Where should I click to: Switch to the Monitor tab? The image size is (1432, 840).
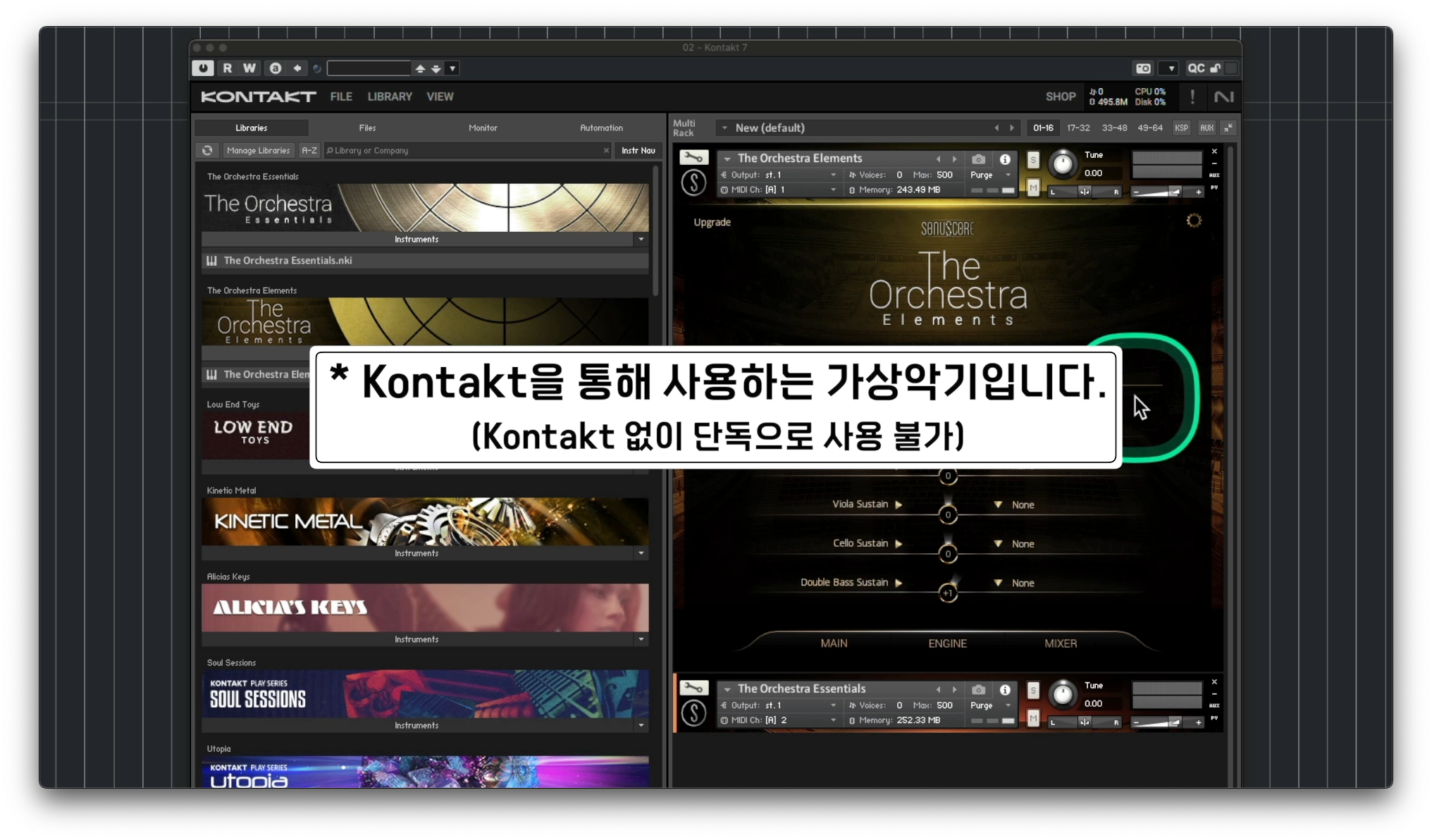click(x=483, y=128)
